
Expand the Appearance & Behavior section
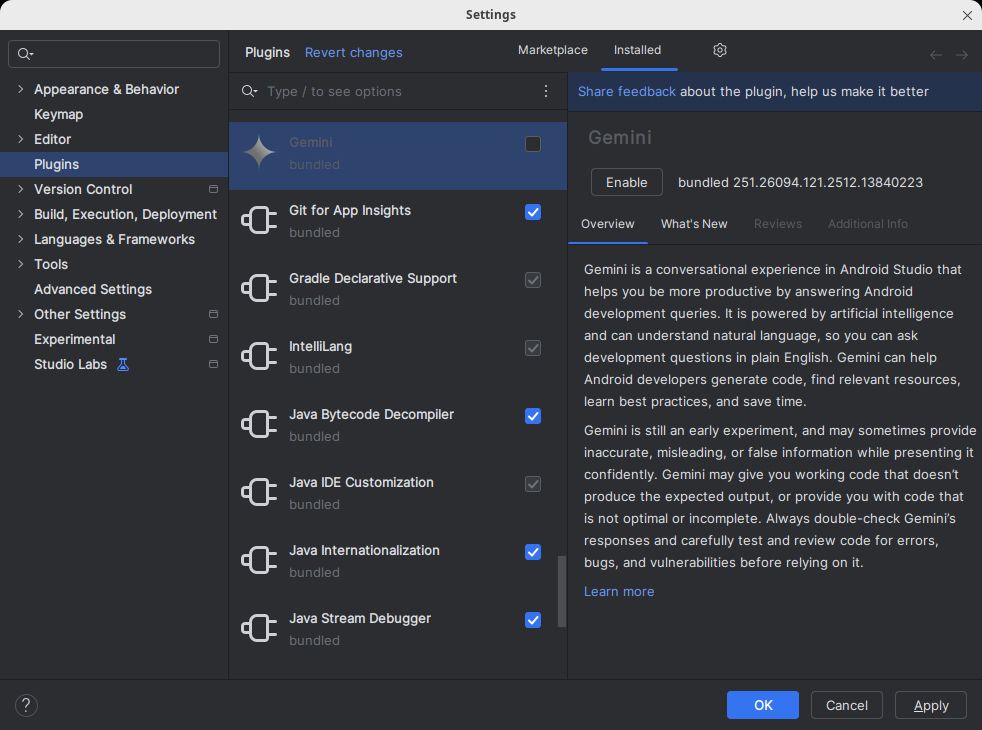point(19,89)
